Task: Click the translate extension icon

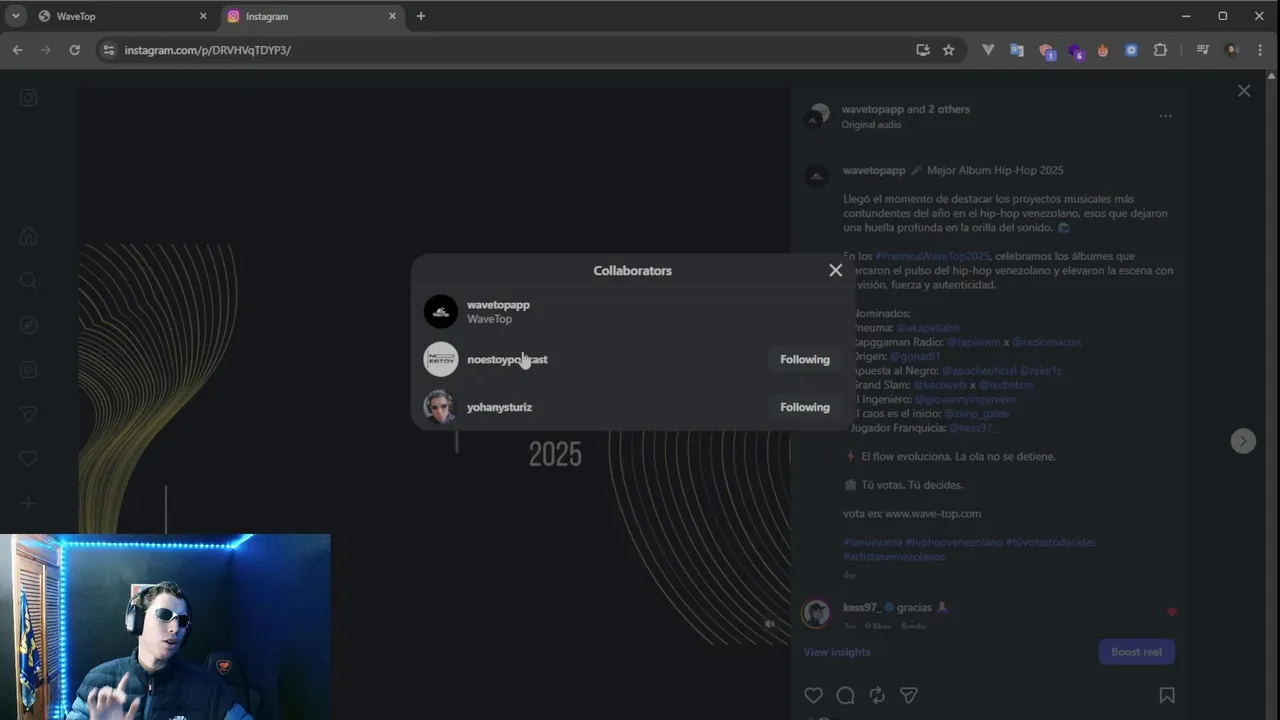Action: [1017, 50]
